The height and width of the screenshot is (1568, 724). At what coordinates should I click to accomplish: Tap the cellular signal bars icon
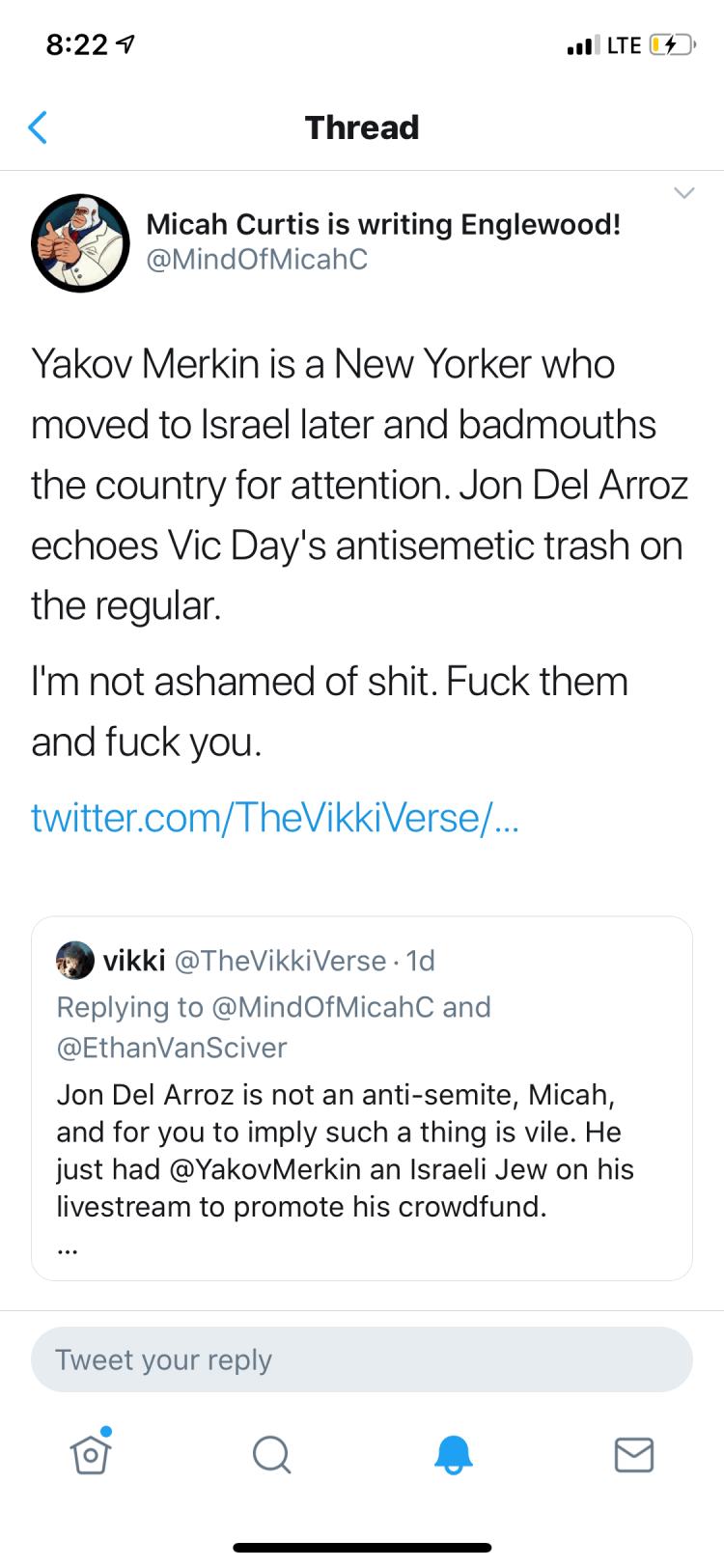pos(582,45)
